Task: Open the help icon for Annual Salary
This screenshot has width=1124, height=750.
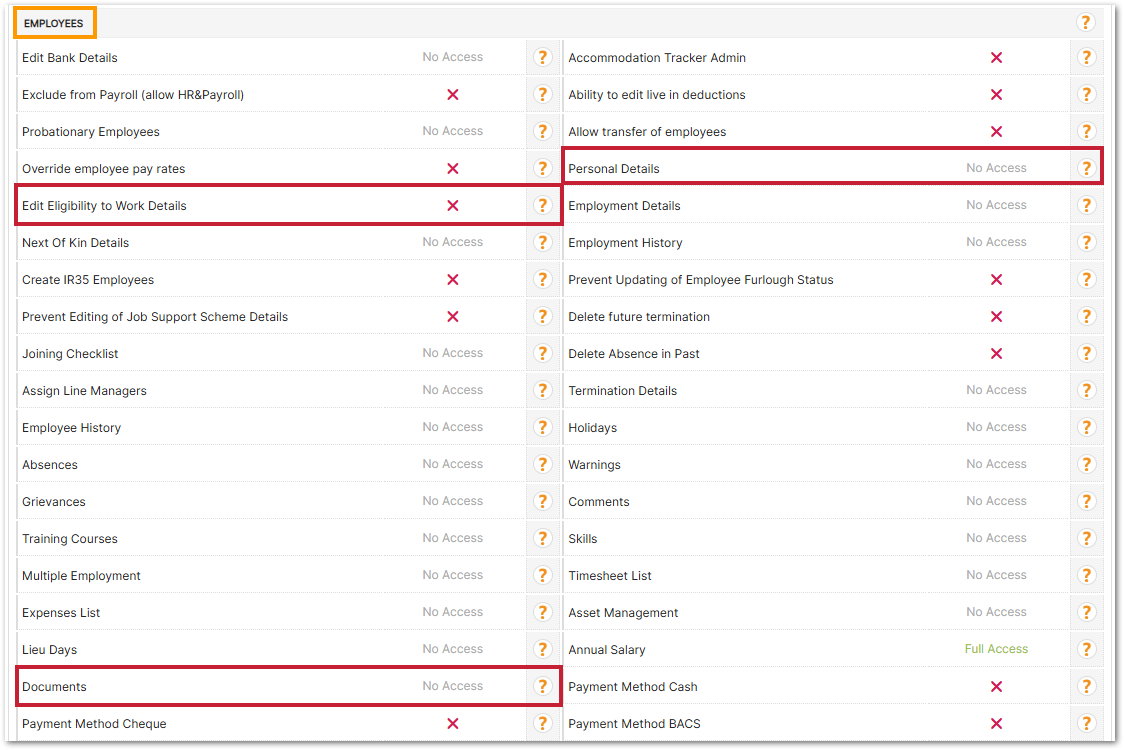Action: click(1086, 650)
